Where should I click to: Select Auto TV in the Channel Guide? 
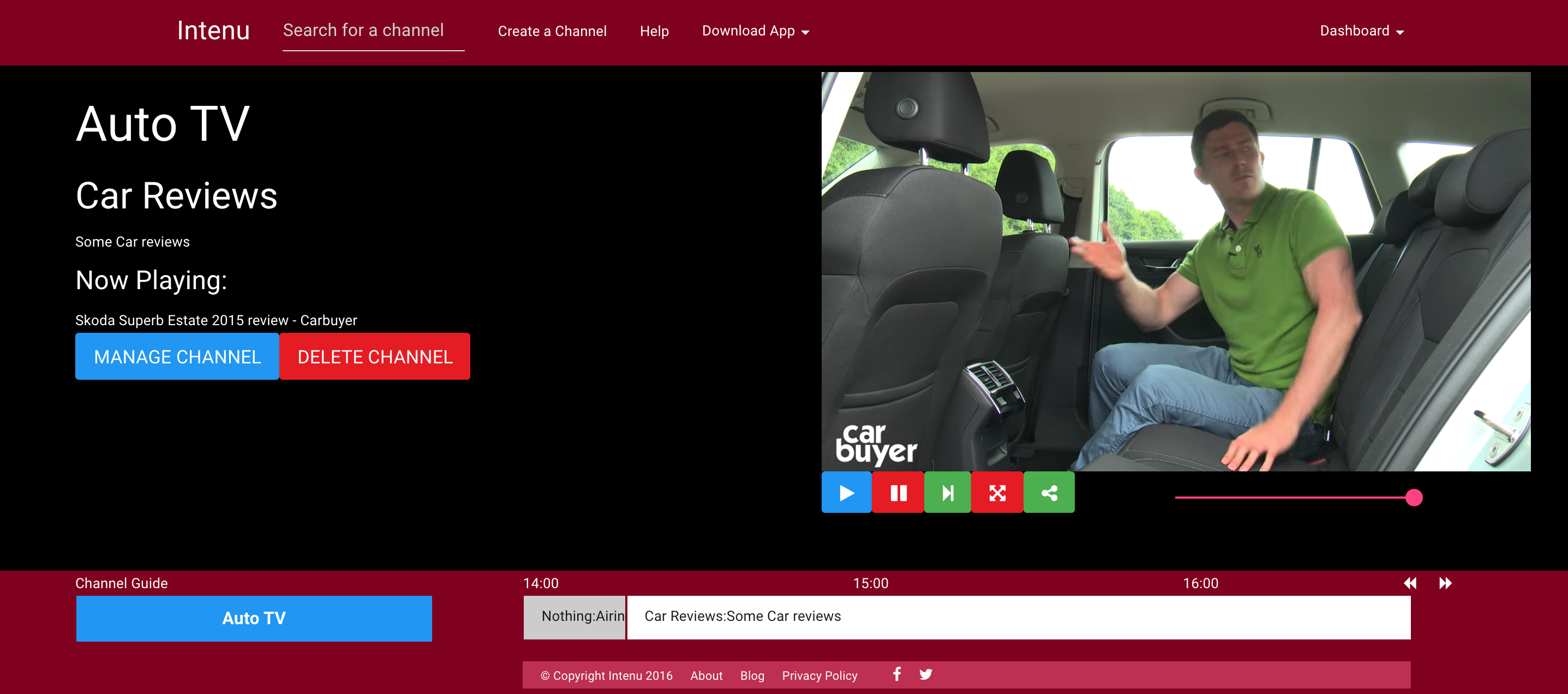[x=254, y=618]
